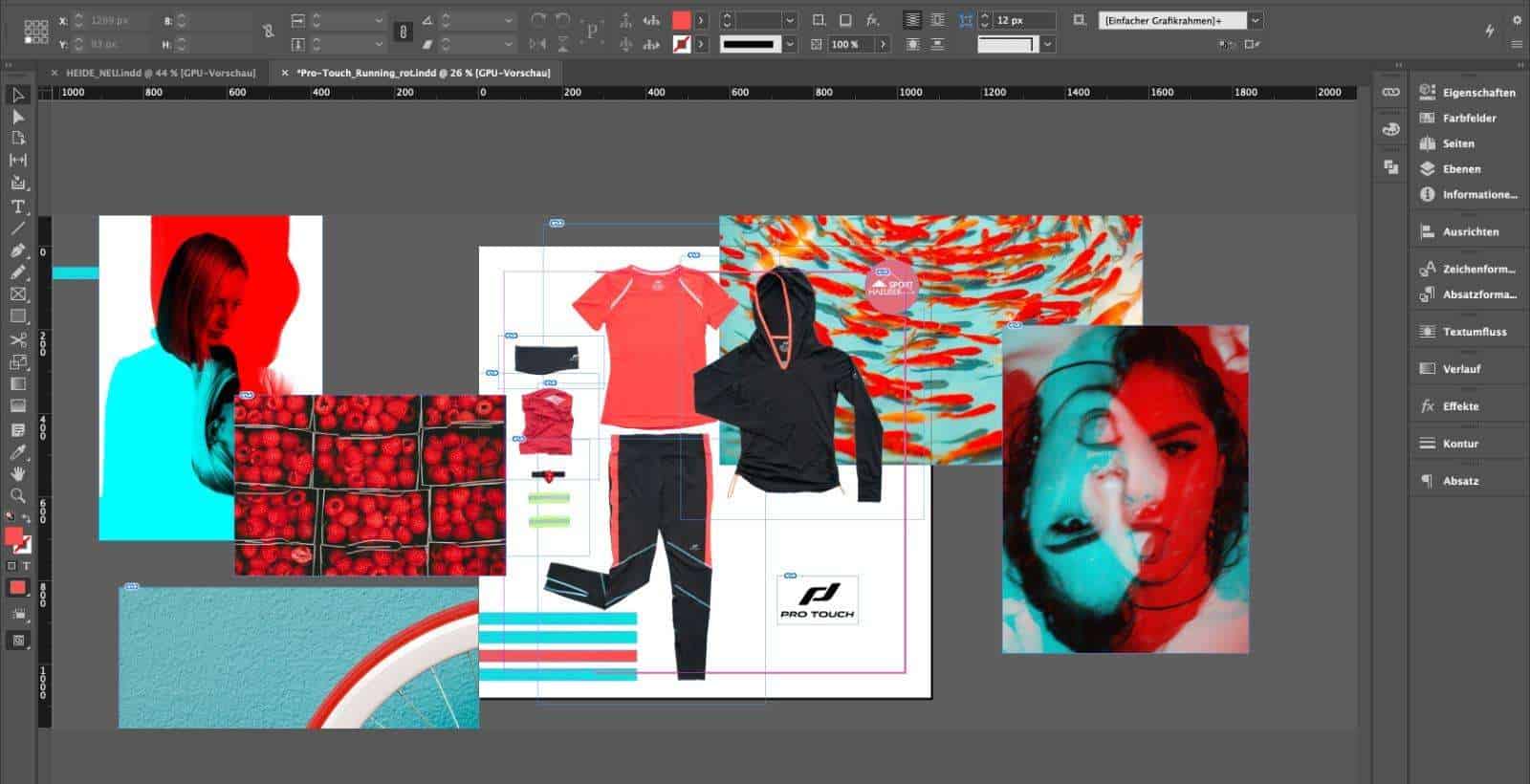
Task: Select the Zoom magnifier tool
Action: pos(17,496)
